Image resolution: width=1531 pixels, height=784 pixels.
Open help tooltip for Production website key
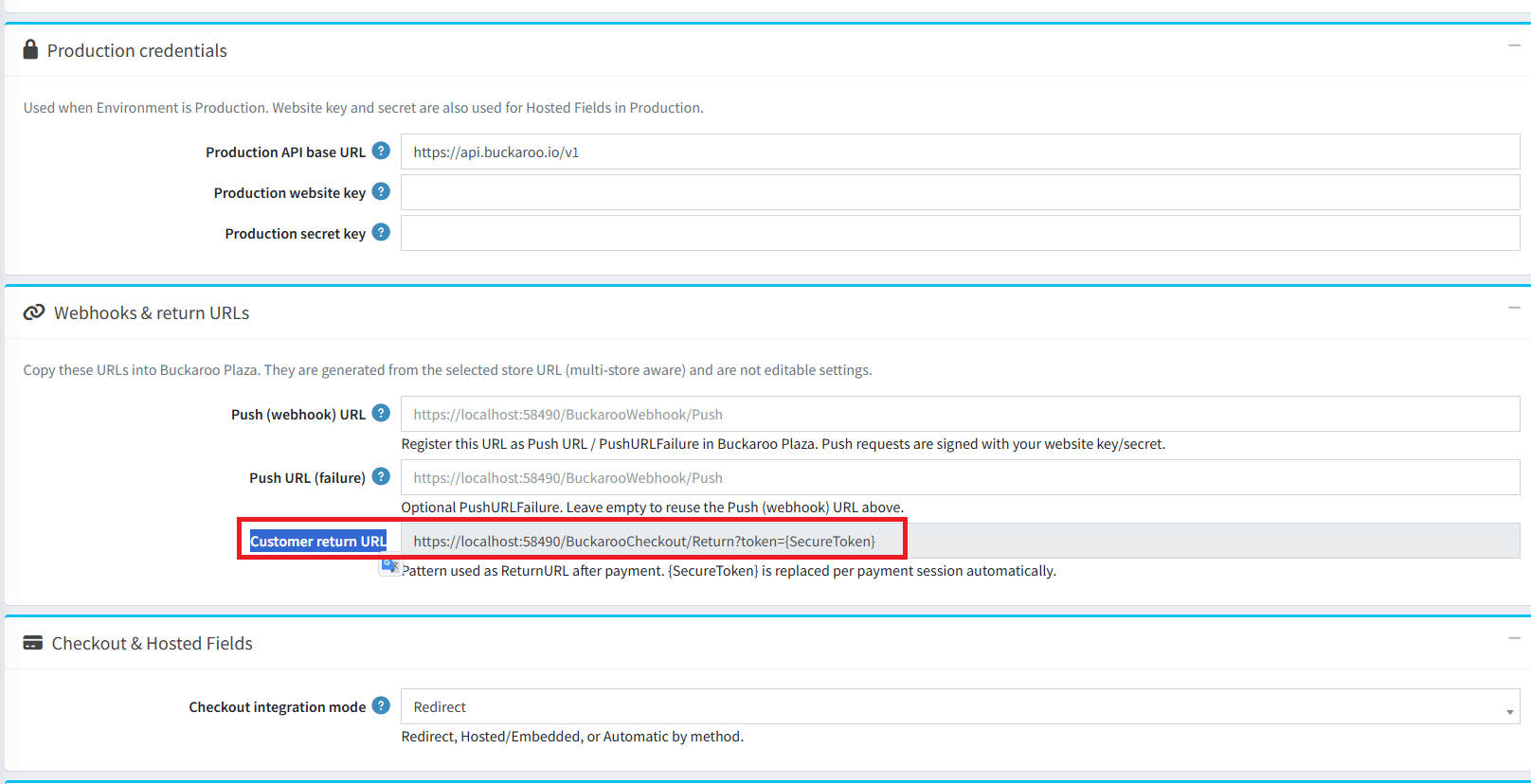pyautogui.click(x=381, y=191)
